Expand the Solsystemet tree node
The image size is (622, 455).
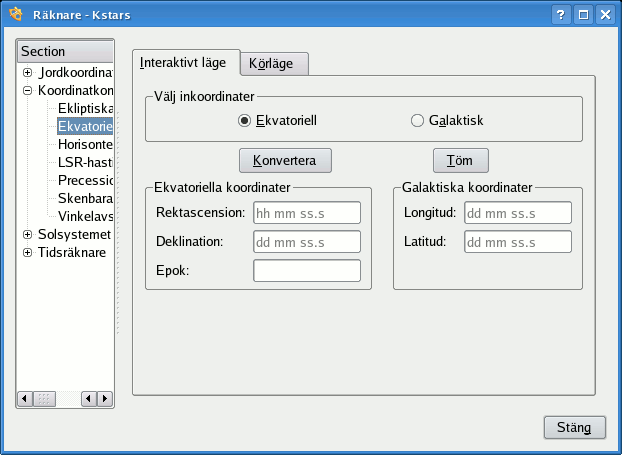tap(28, 234)
